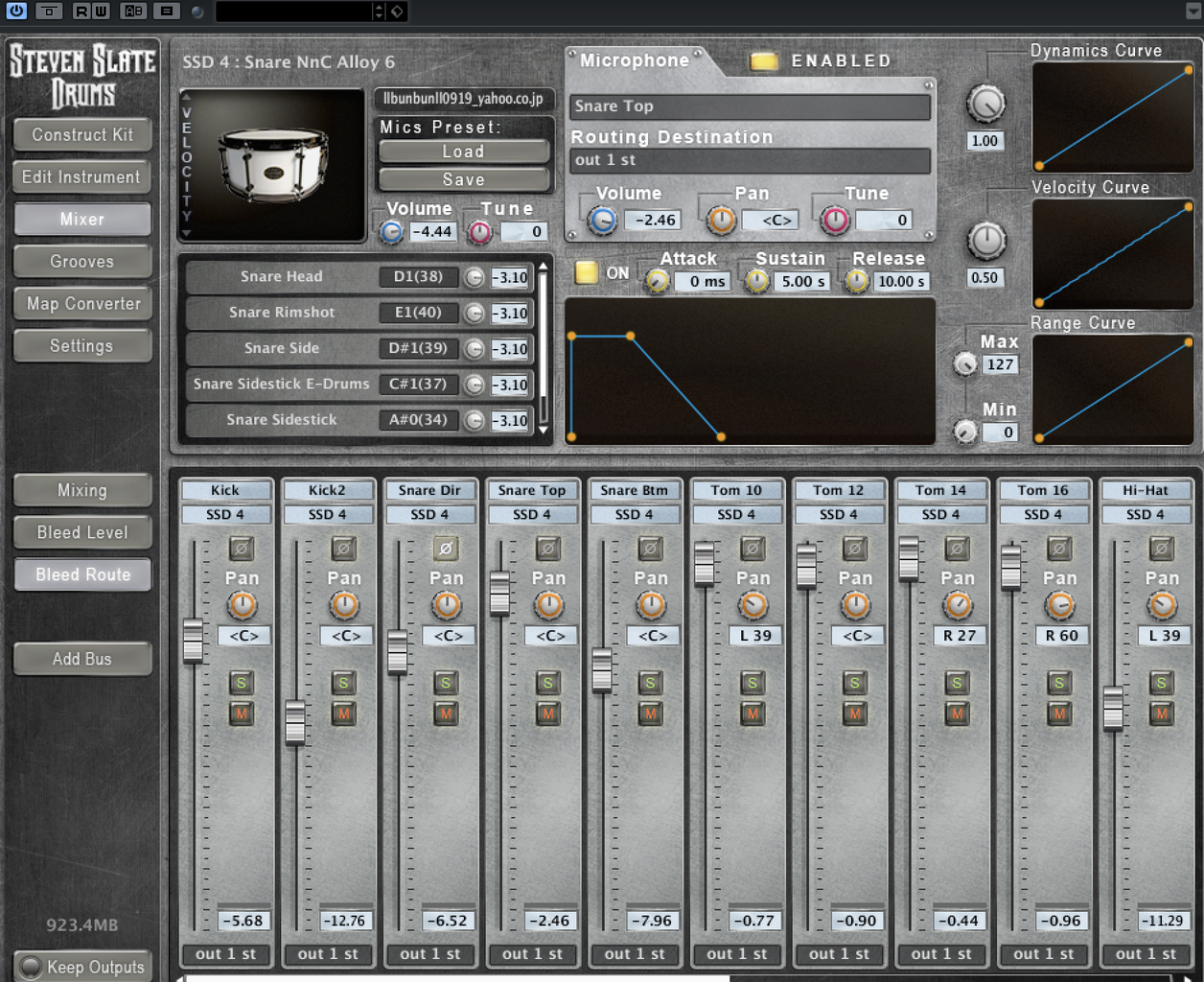The image size is (1204, 982).
Task: Click the A/B compare icon in top bar
Action: 133,11
